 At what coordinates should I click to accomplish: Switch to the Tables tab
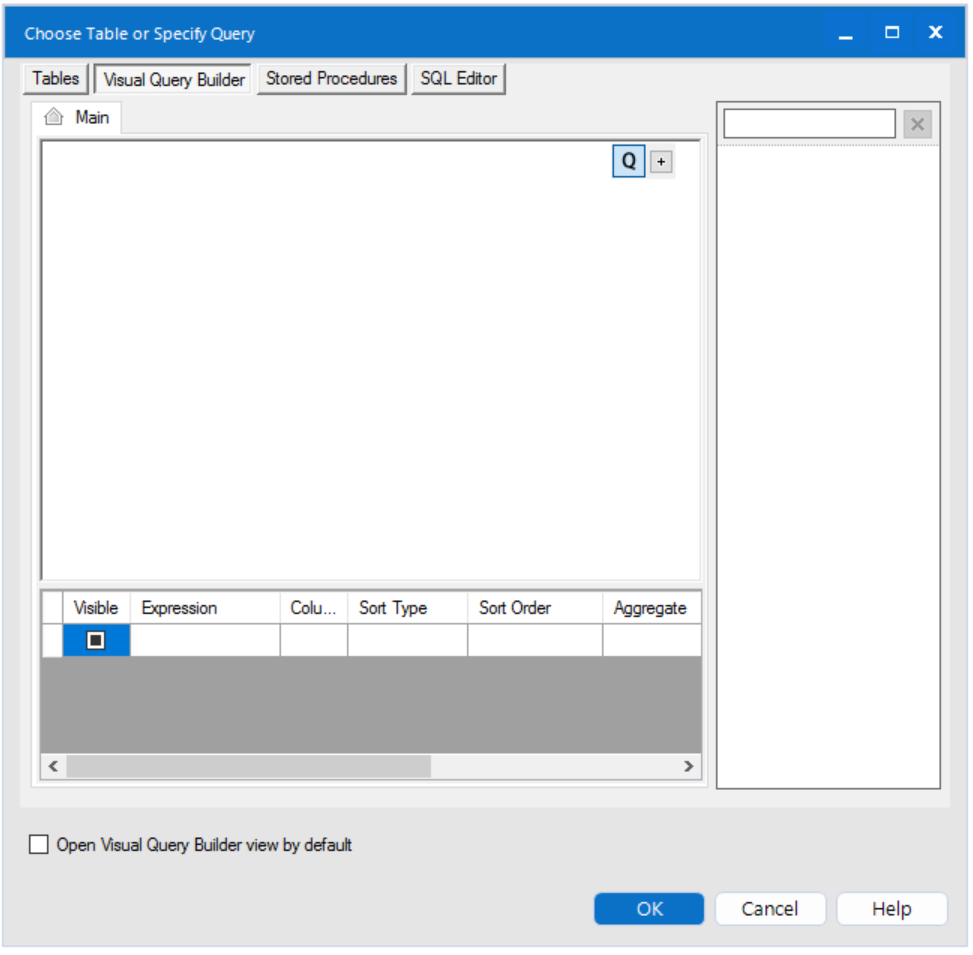pyautogui.click(x=55, y=77)
